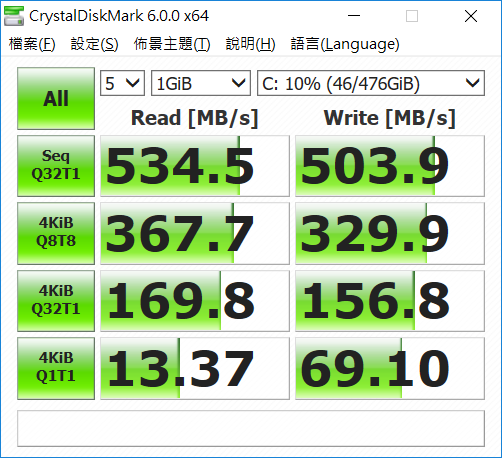Click the empty comment field at bottom
This screenshot has width=502, height=458.
(251, 428)
